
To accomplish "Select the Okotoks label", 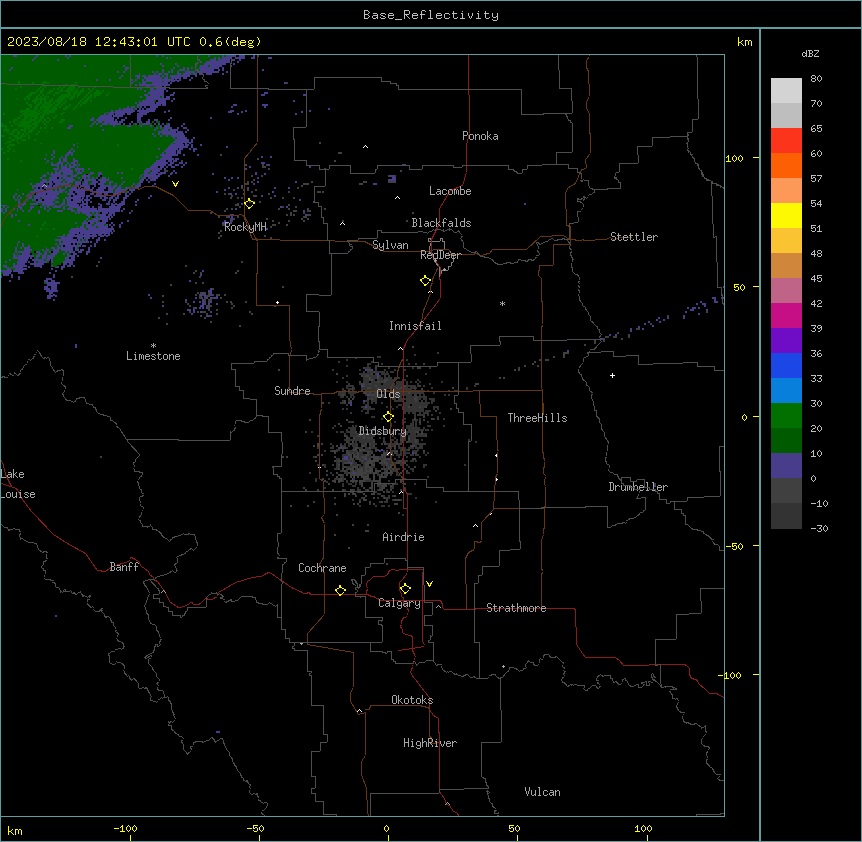I will click(x=412, y=700).
